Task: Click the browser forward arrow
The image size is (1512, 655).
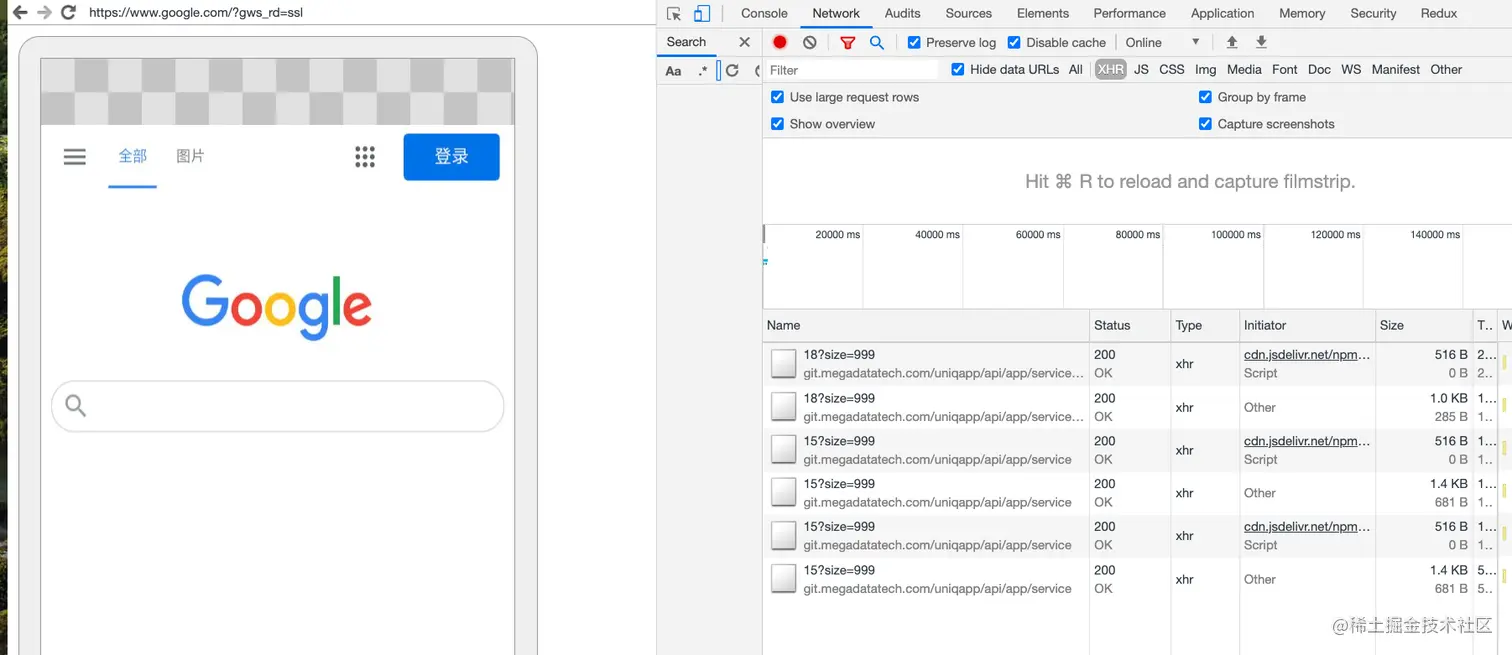Action: [44, 13]
